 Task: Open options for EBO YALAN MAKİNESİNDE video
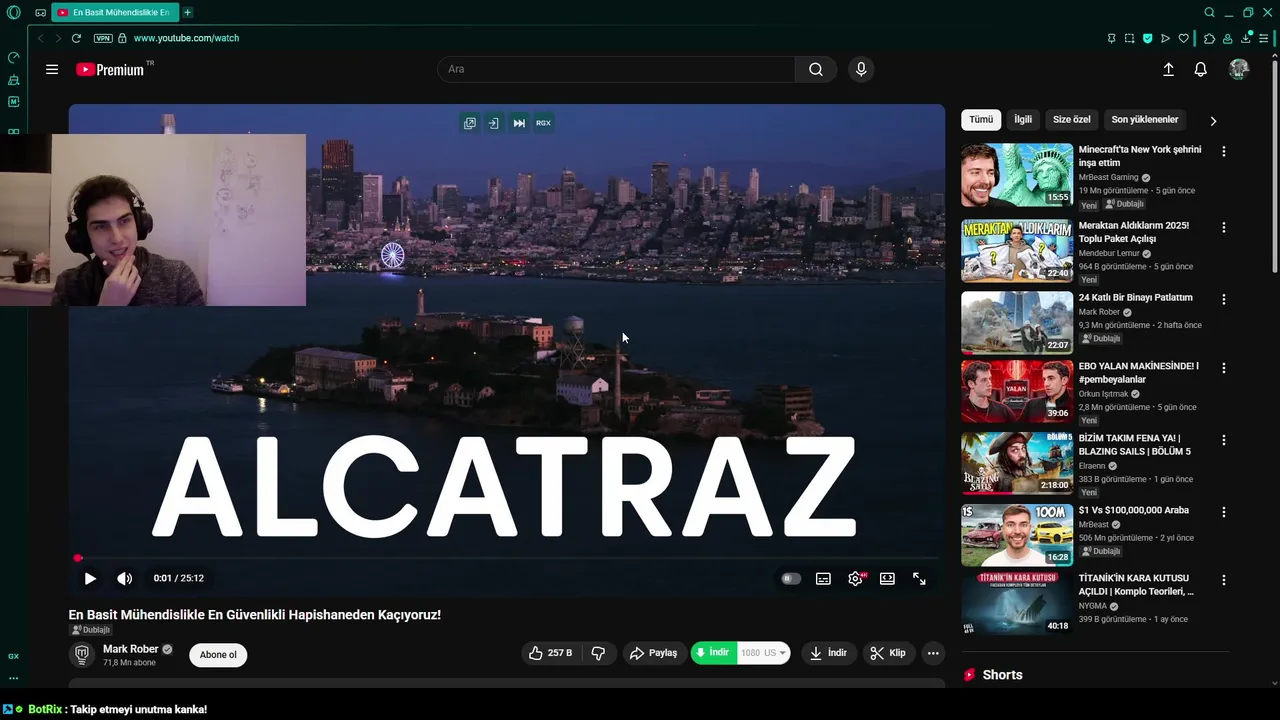[x=1224, y=368]
